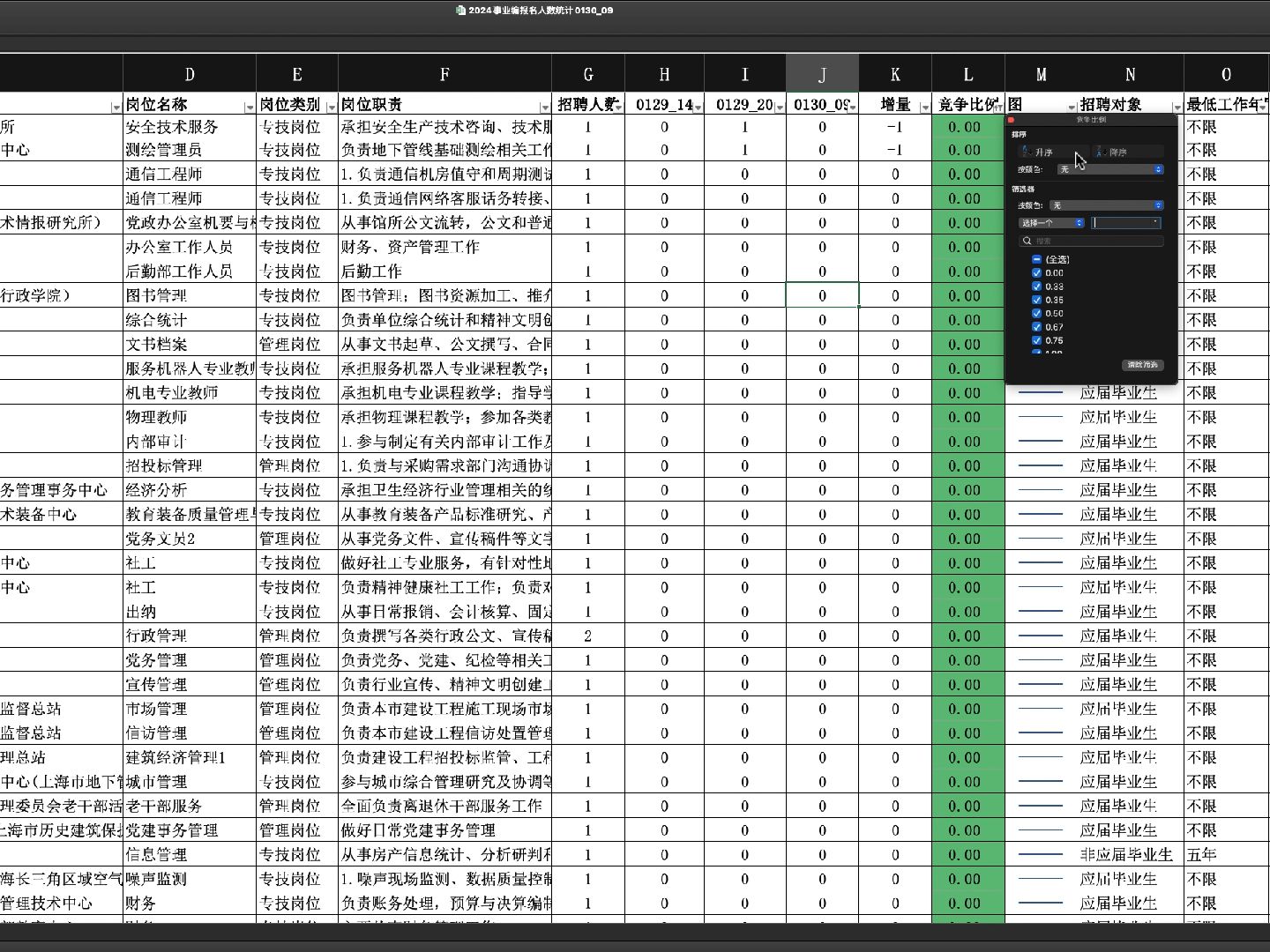1270x952 pixels.
Task: Click the 升序 ascending sort button
Action: (x=1053, y=152)
